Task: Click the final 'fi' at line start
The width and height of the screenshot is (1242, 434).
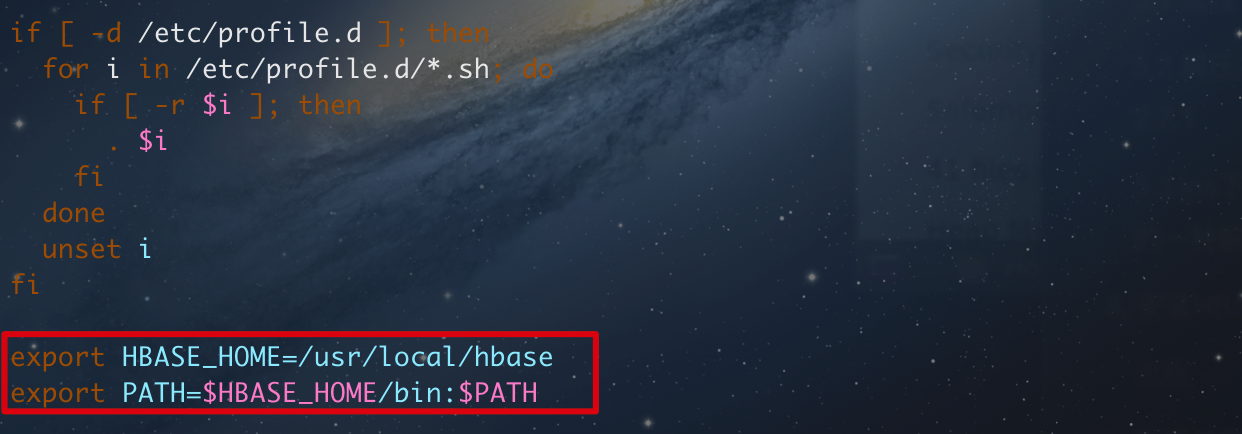Action: click(25, 285)
